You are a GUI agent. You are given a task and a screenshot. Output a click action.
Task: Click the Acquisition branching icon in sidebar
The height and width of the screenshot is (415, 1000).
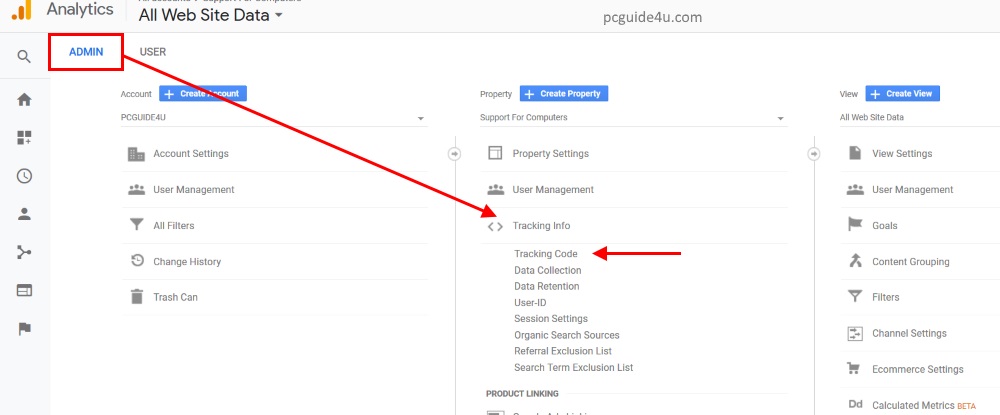24,252
